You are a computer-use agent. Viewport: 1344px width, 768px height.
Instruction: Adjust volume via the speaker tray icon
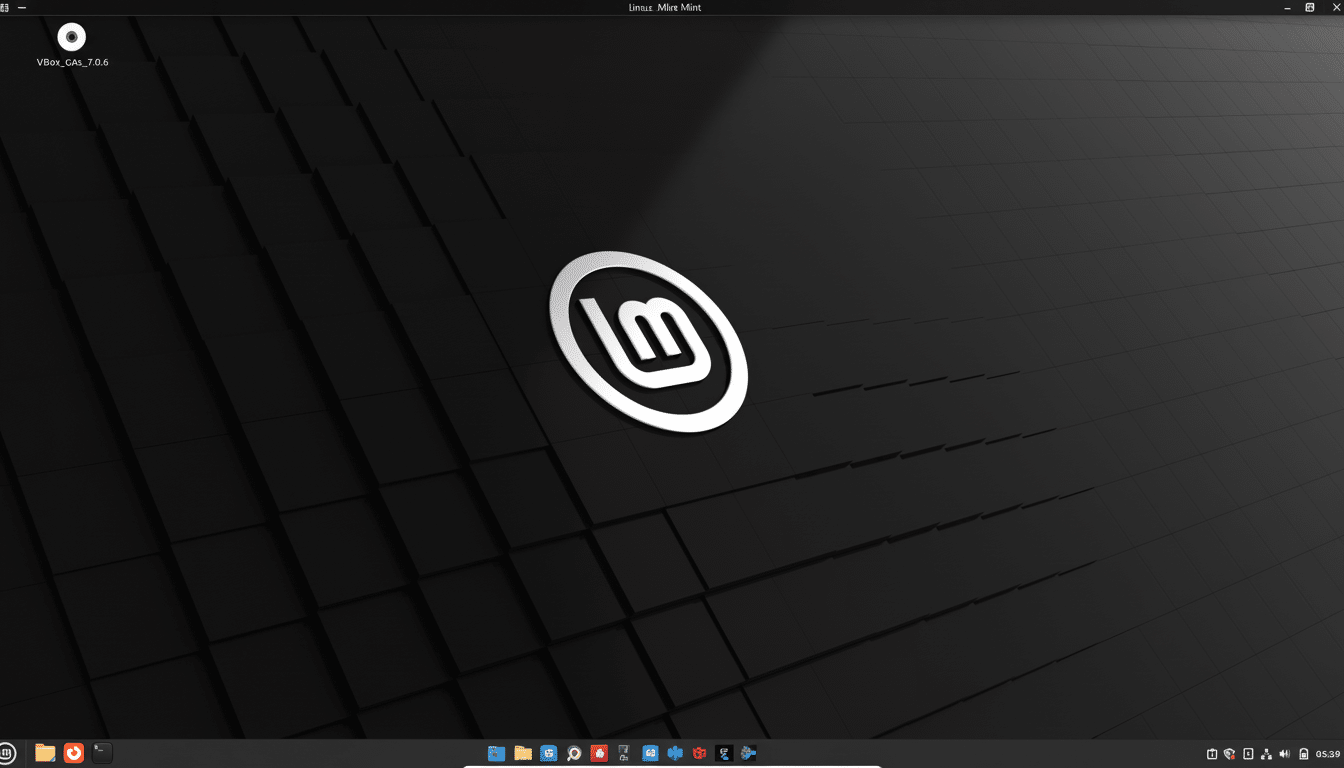coord(1284,753)
